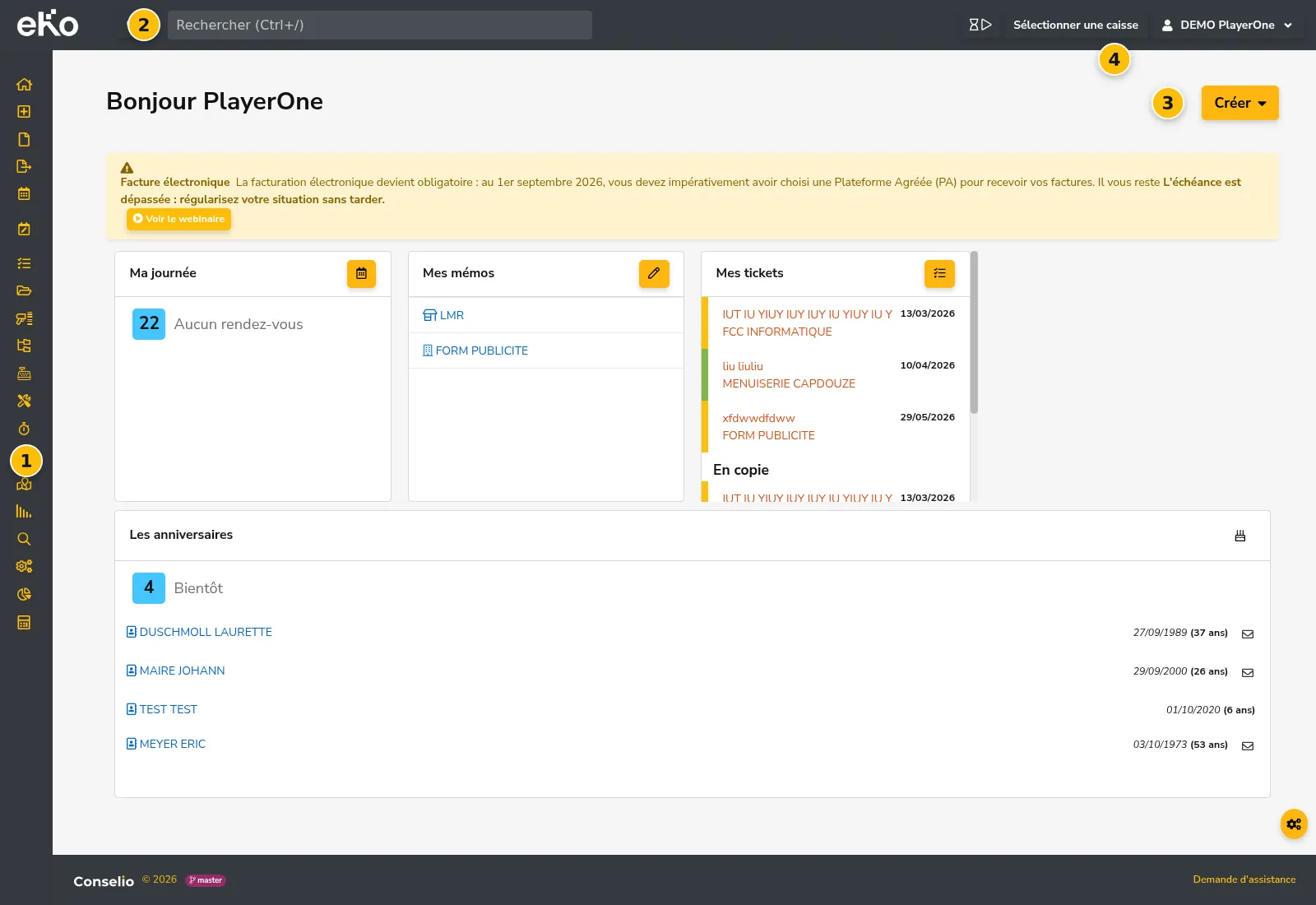
Task: Click the pencil edit button in Mes mémos
Action: click(x=654, y=273)
